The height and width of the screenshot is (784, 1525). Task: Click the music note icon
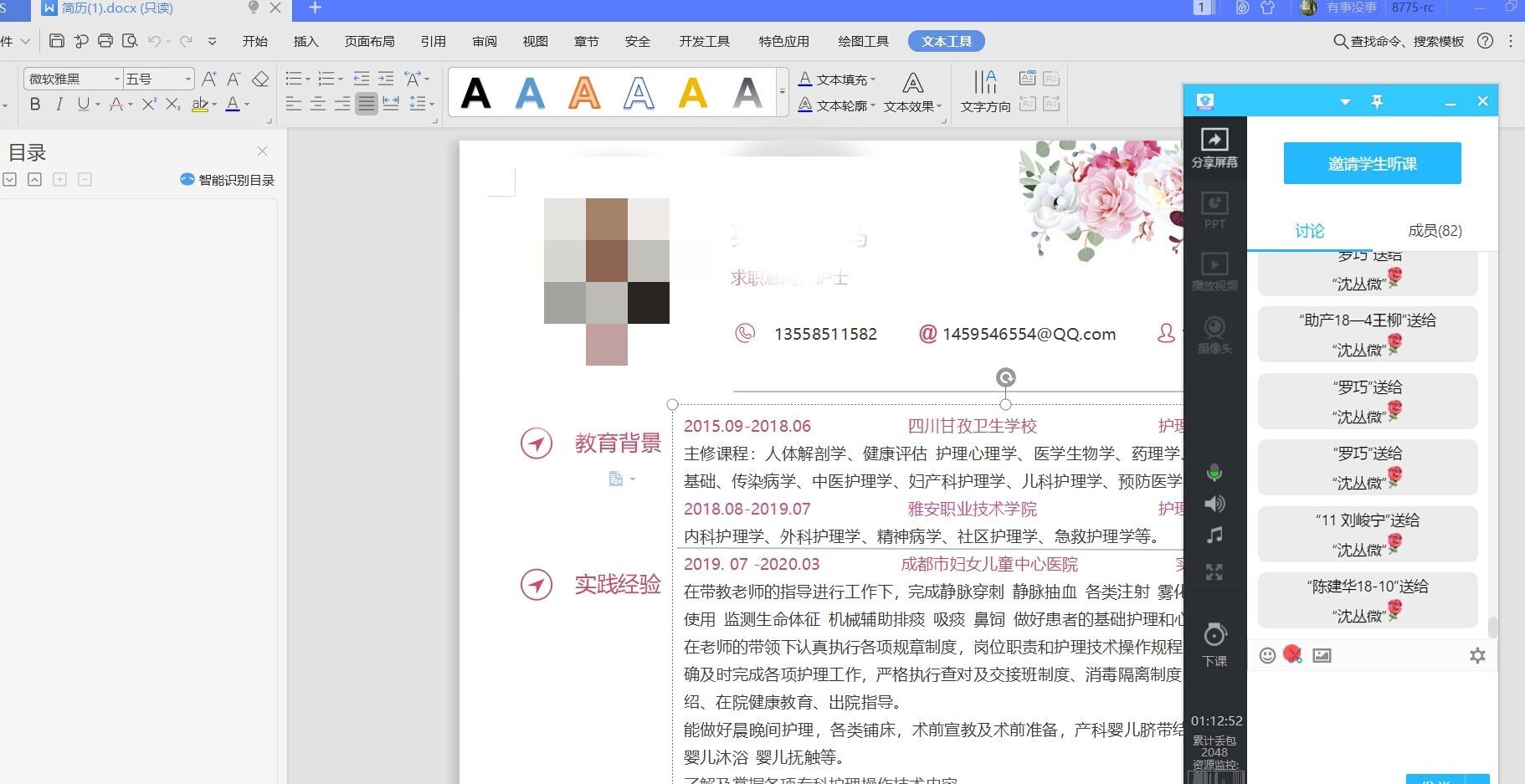pos(1214,535)
